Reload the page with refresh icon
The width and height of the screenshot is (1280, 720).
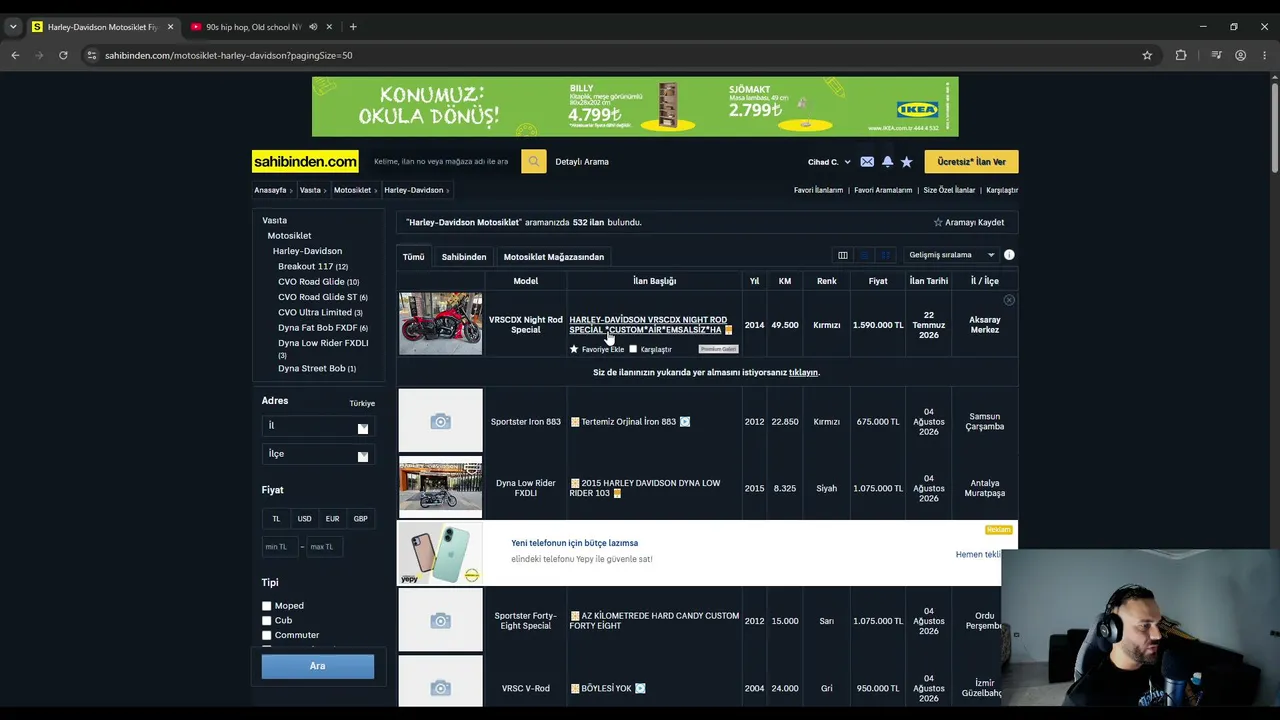(63, 55)
